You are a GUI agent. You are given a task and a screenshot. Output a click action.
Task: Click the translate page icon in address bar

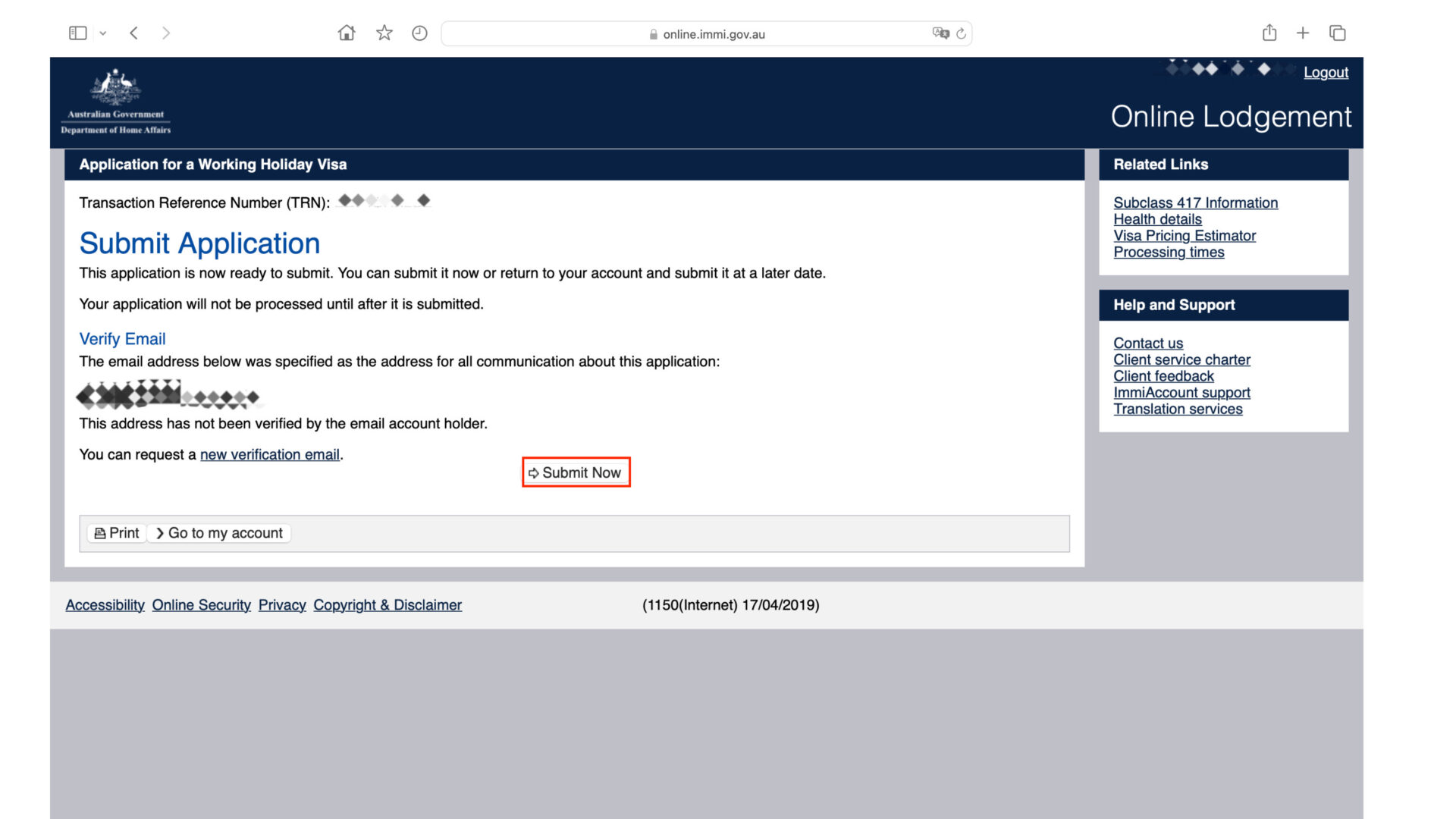(940, 33)
